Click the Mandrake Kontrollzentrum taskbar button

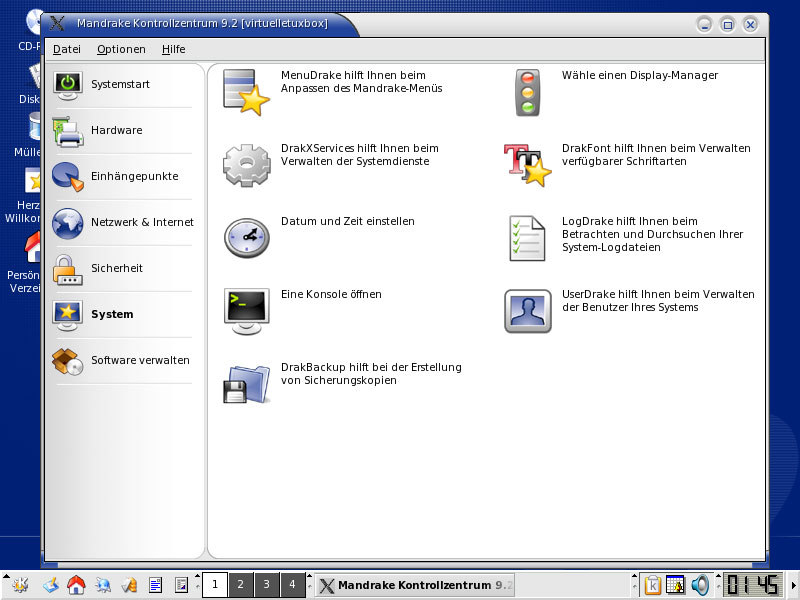(x=415, y=585)
